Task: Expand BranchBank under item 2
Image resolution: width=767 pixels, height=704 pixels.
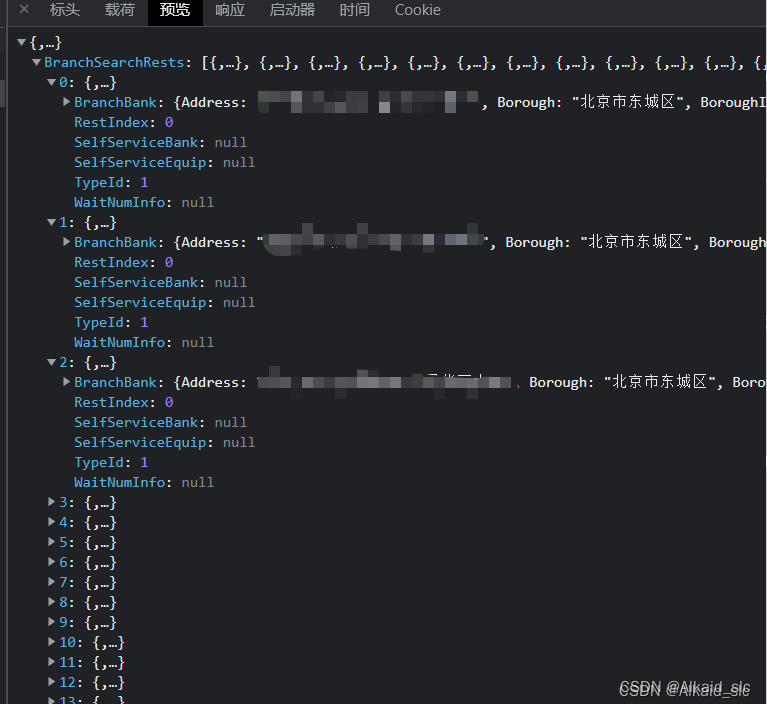Action: pos(67,382)
